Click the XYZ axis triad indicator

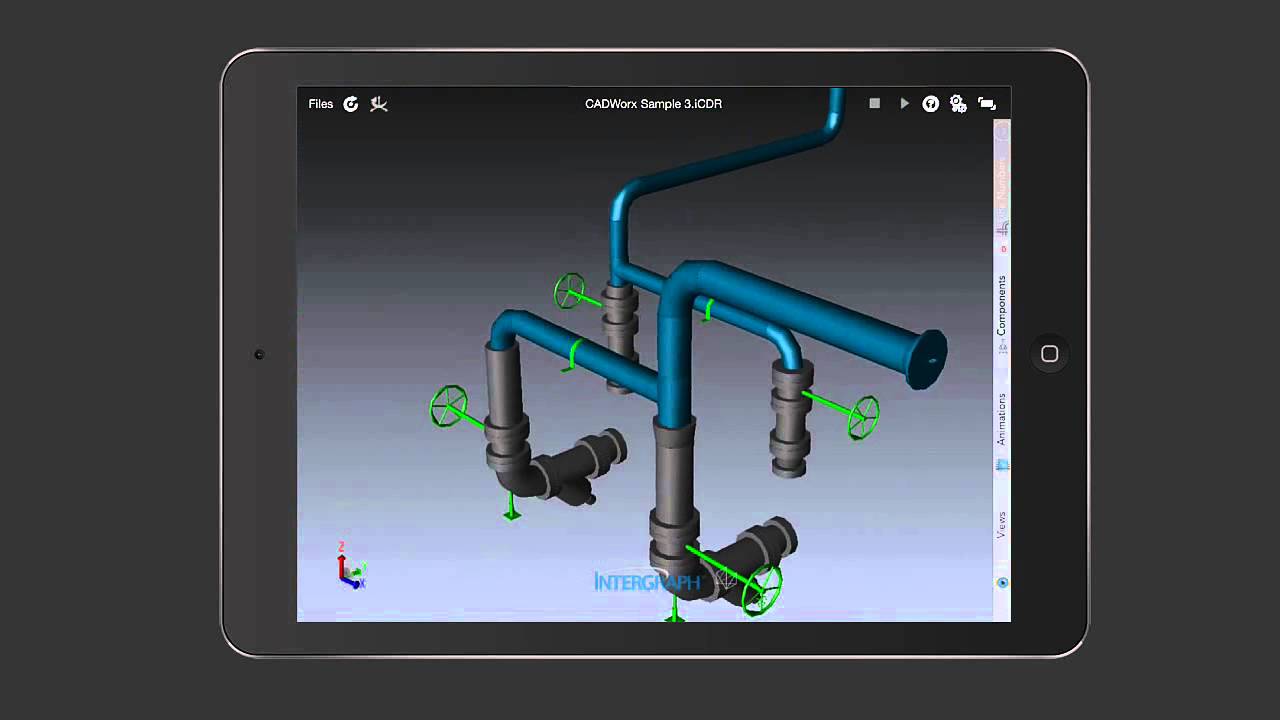[351, 566]
